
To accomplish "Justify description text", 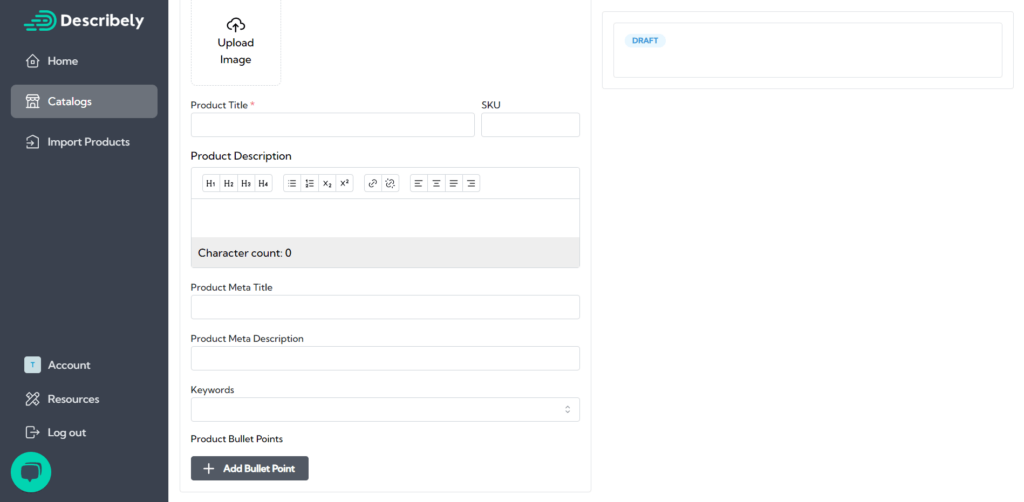I will coord(454,183).
